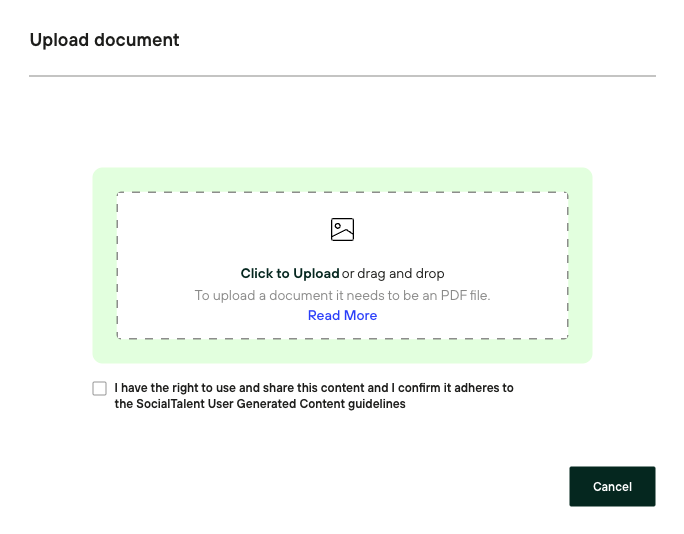Click the top dashed edge of the upload box

(342, 192)
